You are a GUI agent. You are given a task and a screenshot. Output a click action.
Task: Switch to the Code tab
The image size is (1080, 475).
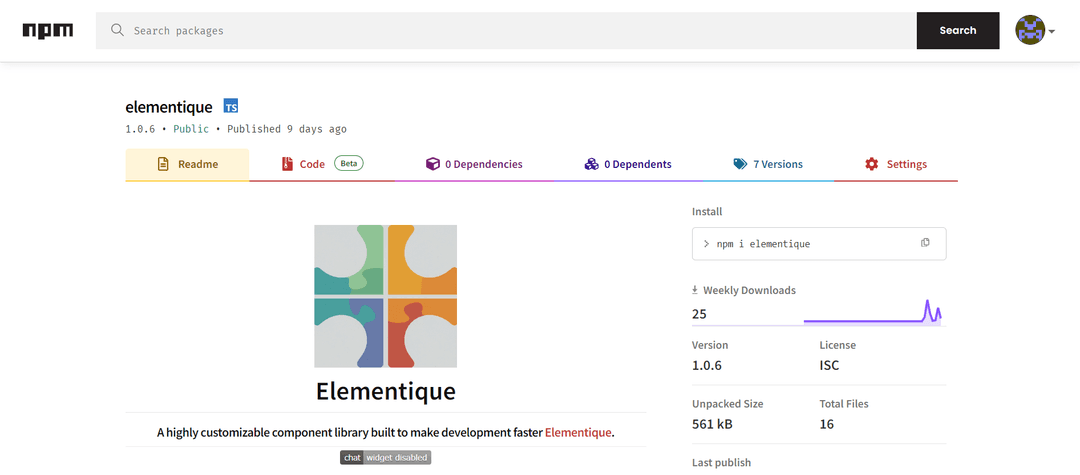(322, 165)
